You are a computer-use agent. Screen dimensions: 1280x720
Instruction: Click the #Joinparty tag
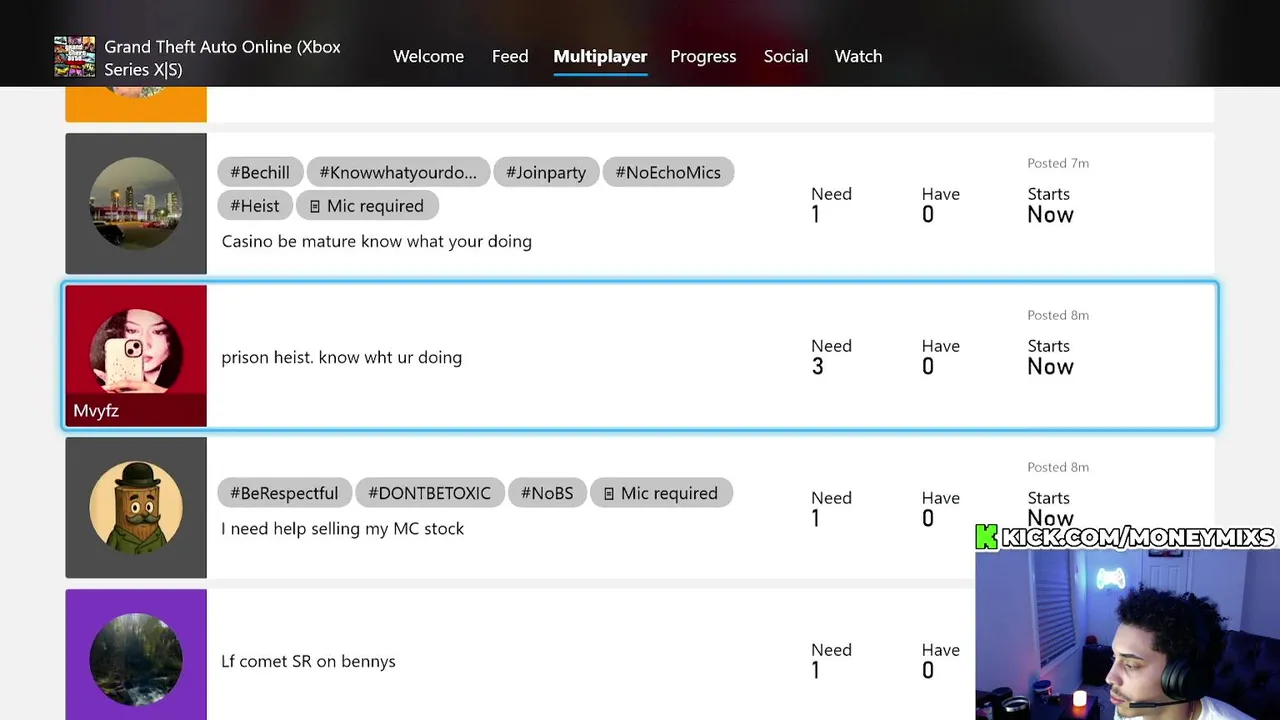[546, 172]
